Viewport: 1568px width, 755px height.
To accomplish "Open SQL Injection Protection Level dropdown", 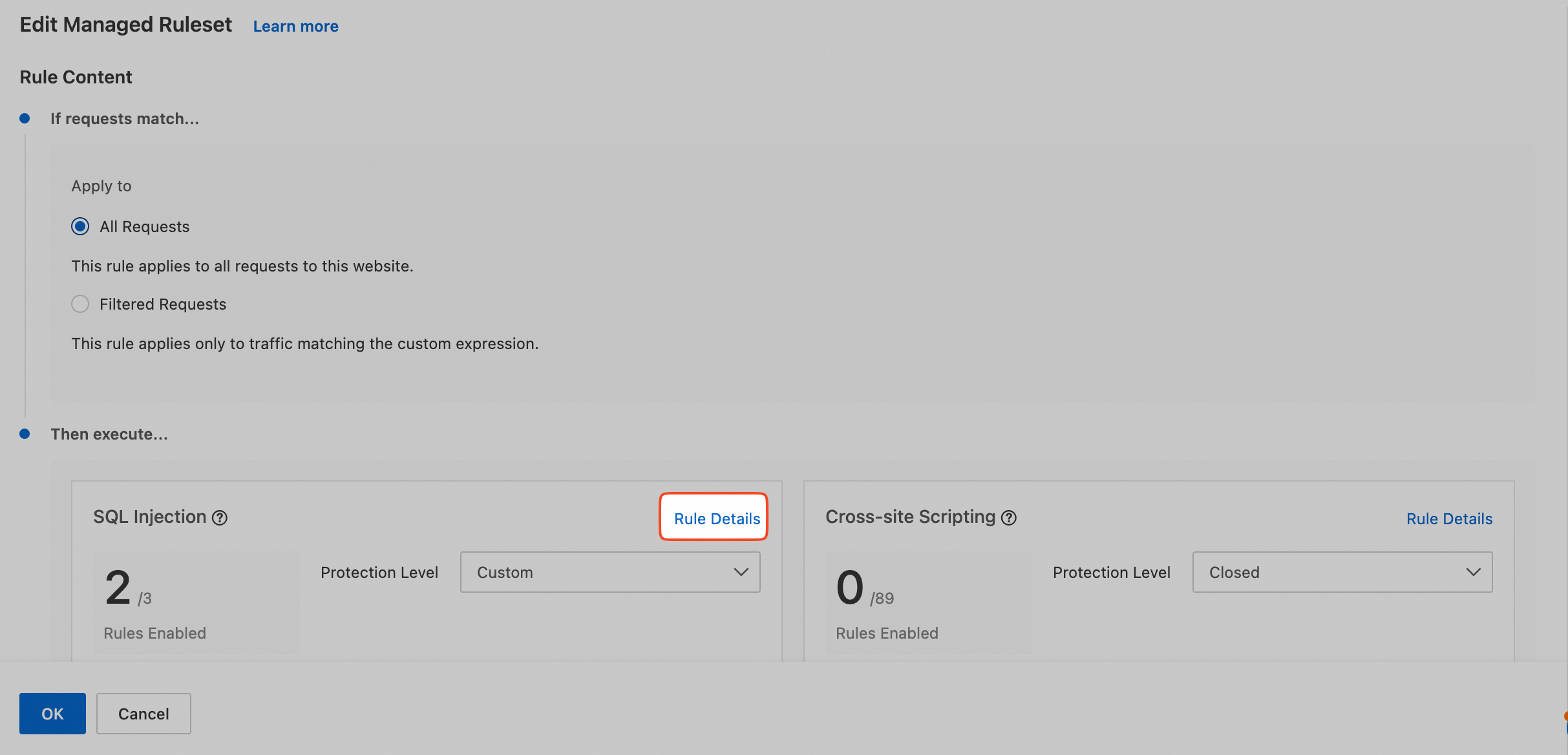I will coord(610,572).
